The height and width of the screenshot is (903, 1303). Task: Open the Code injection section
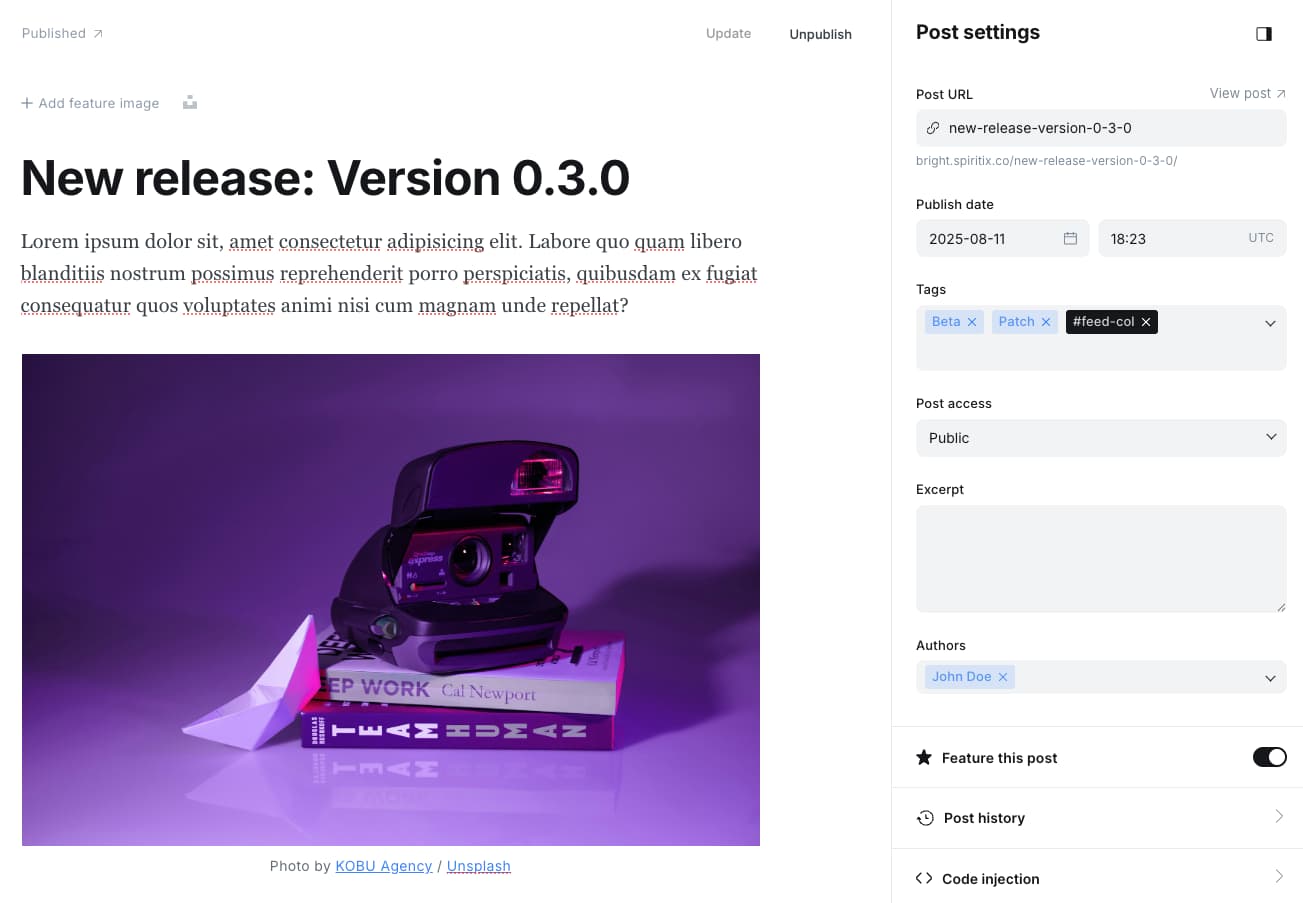point(1097,878)
